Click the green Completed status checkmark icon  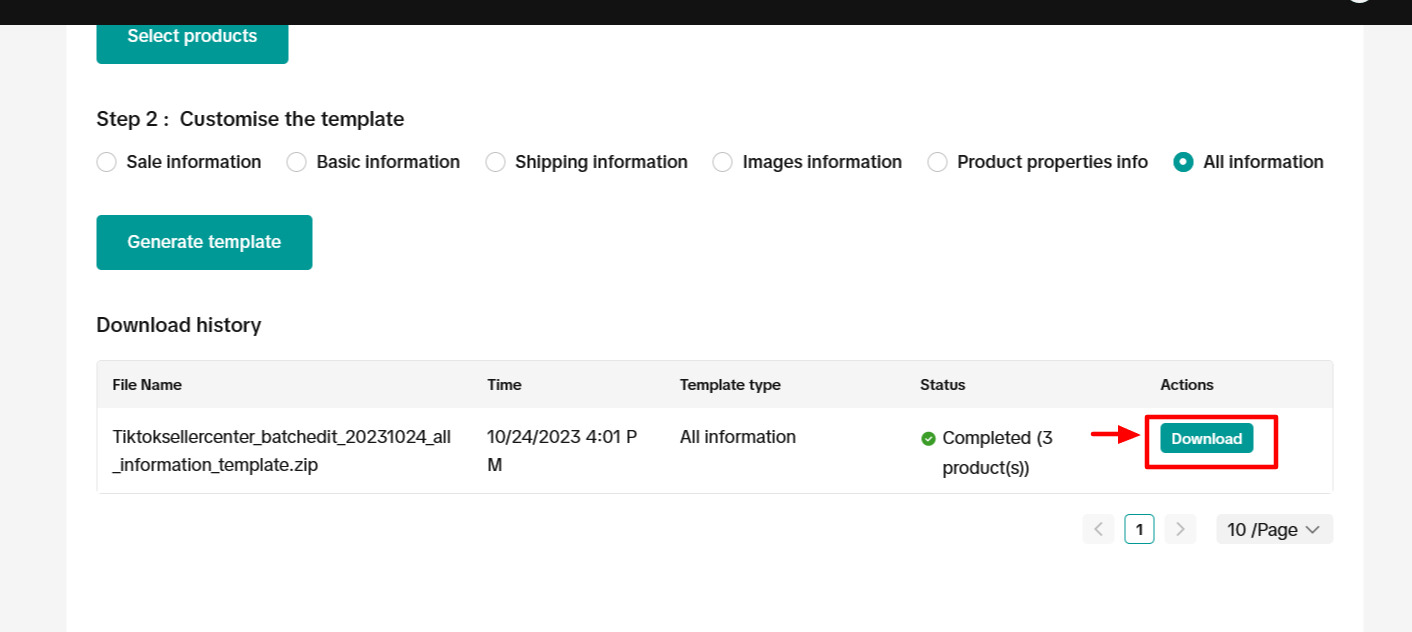tap(928, 438)
